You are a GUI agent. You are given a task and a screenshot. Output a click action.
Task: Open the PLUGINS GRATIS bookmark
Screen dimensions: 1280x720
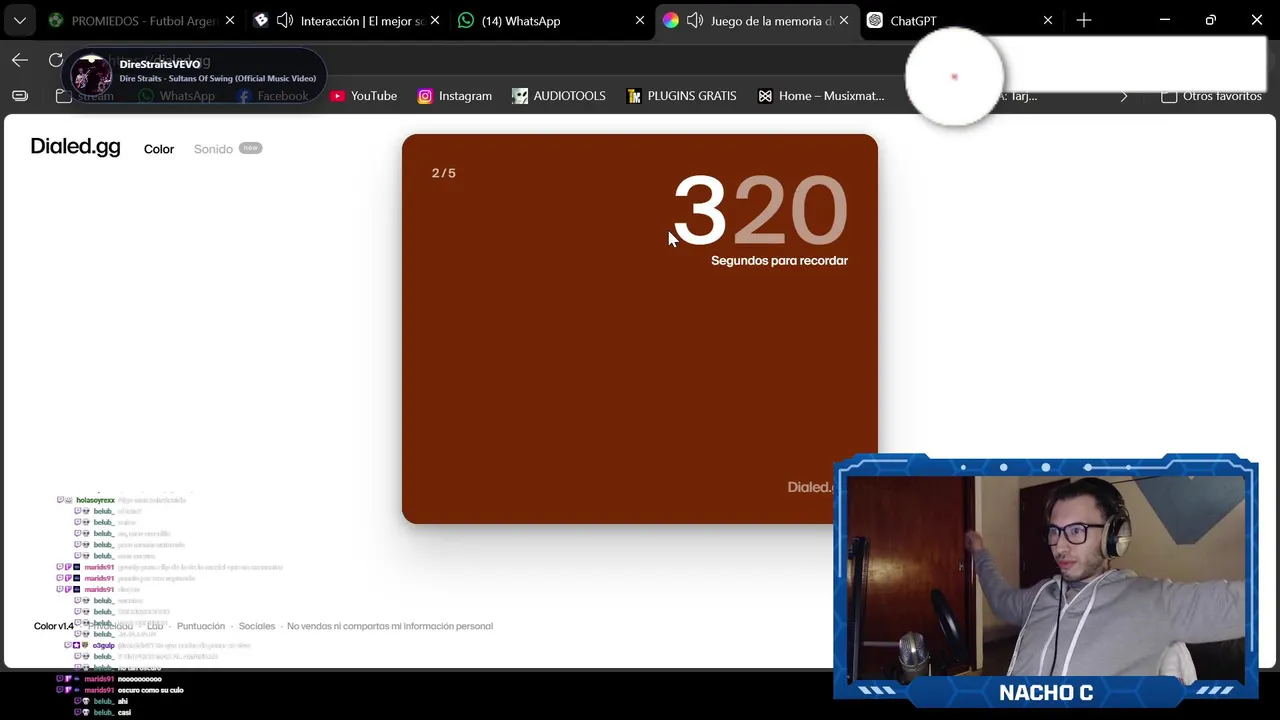682,96
